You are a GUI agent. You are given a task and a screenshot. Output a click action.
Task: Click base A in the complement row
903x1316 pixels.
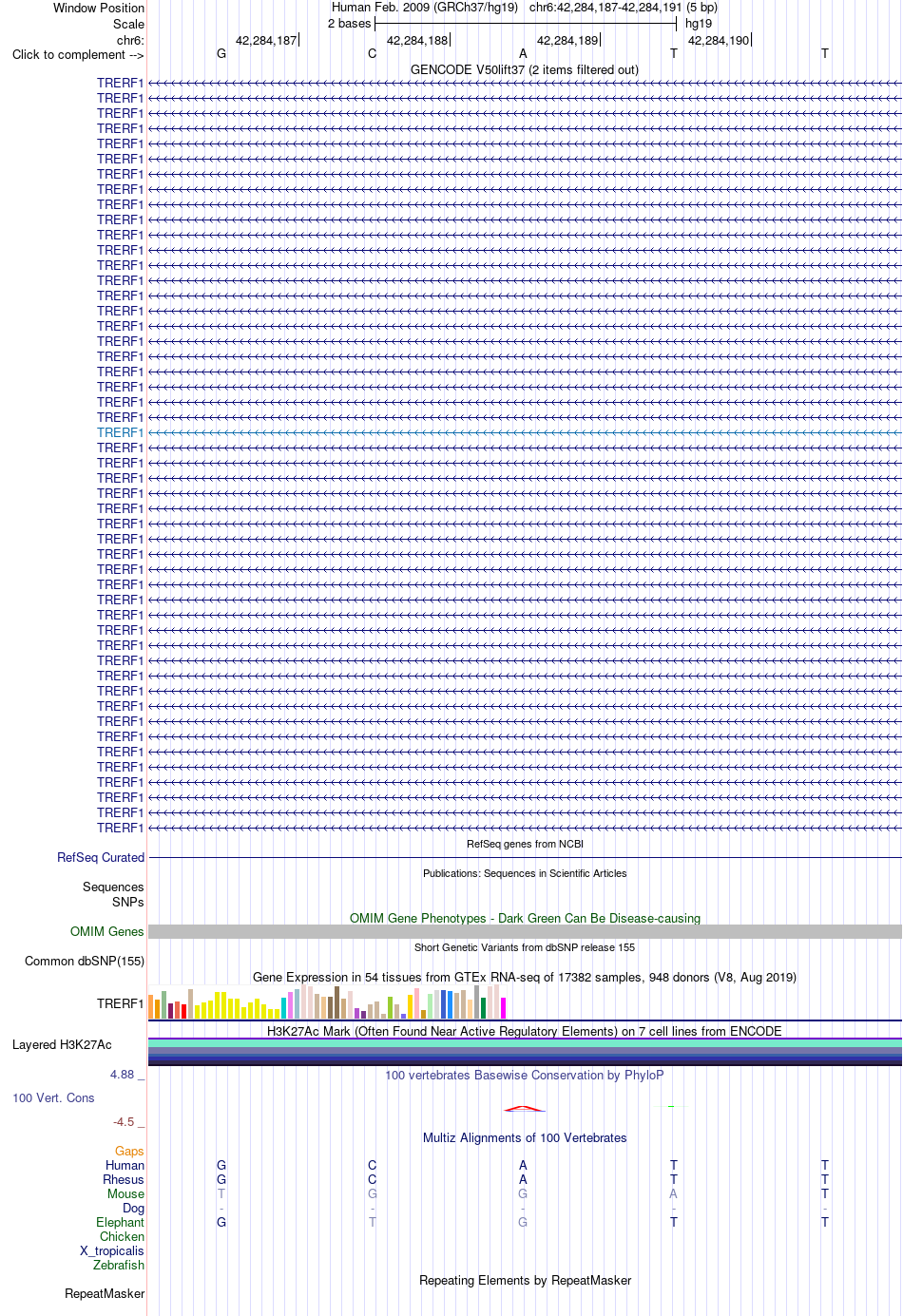coord(523,54)
